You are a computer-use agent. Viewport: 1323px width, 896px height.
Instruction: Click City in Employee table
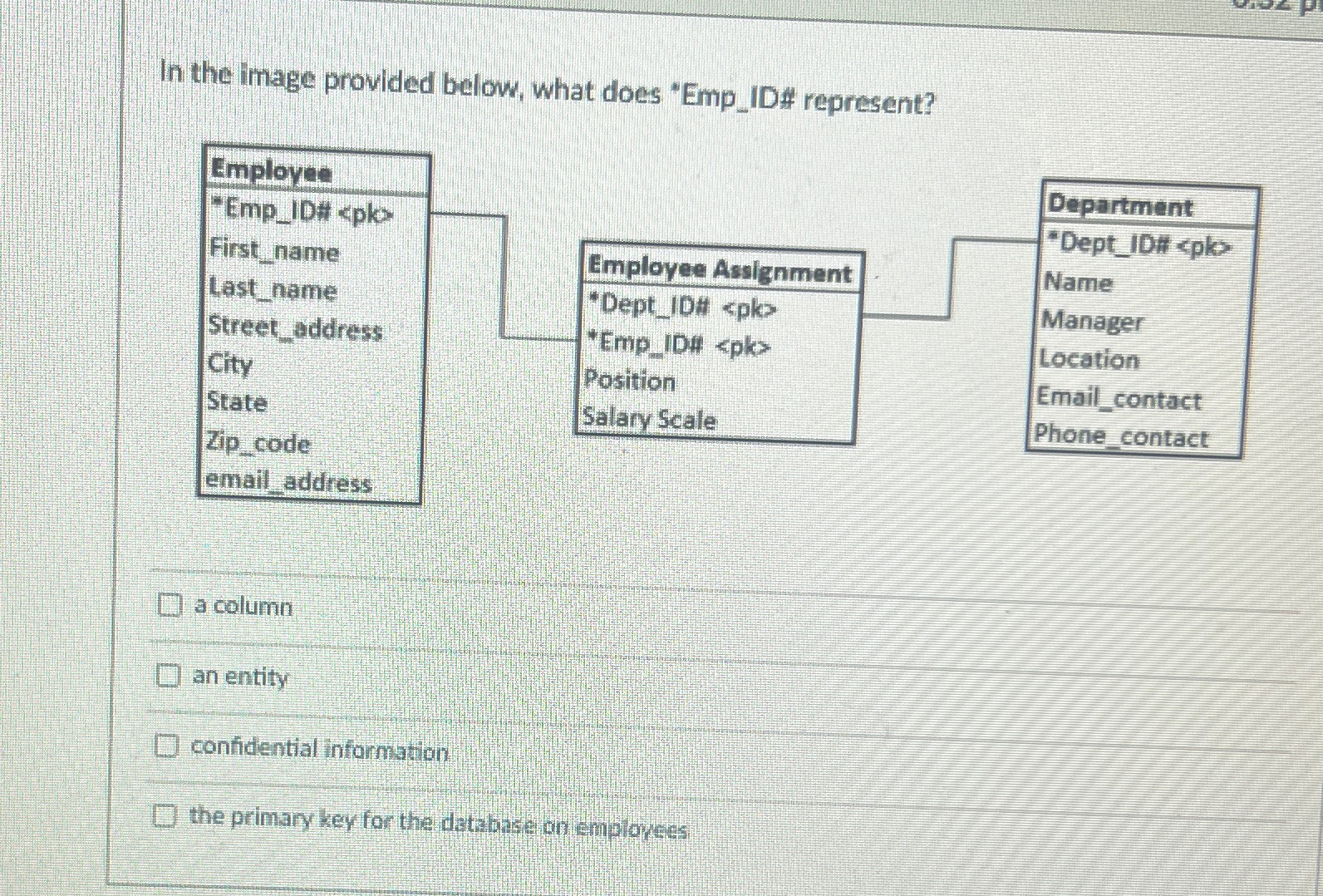[x=230, y=364]
